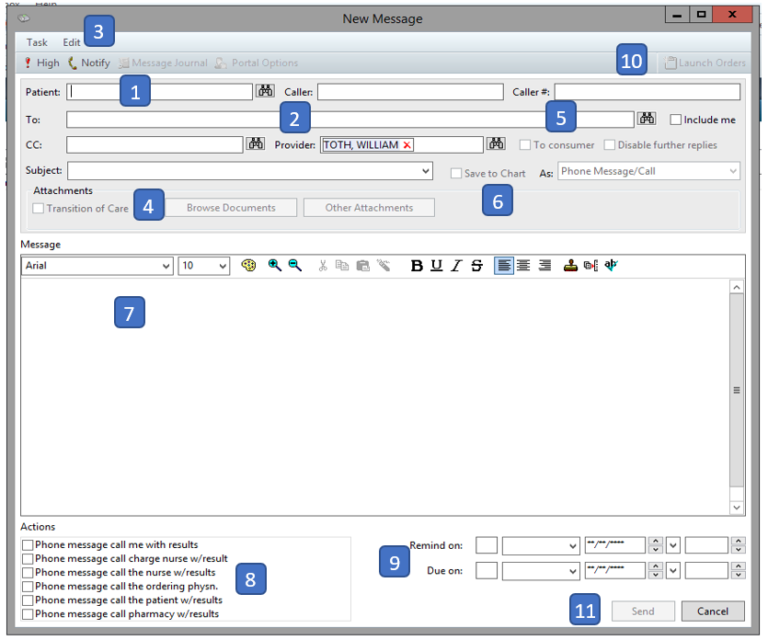Screen dimensions: 768x640
Task: Open the Task menu
Action: click(x=37, y=42)
